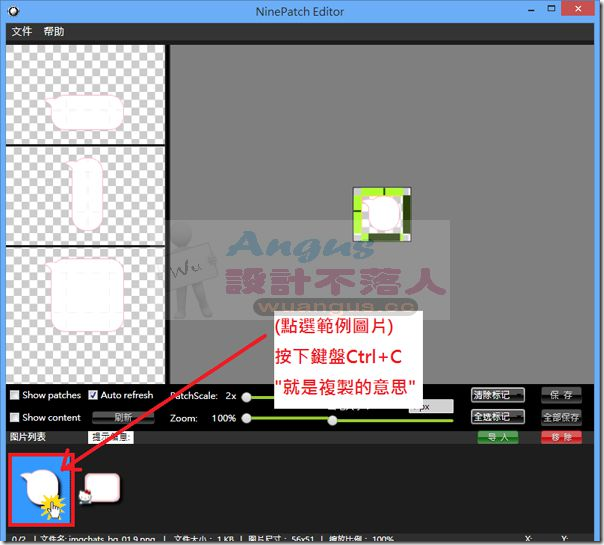Click the 全选标记 button
The height and width of the screenshot is (545, 604).
[x=498, y=417]
